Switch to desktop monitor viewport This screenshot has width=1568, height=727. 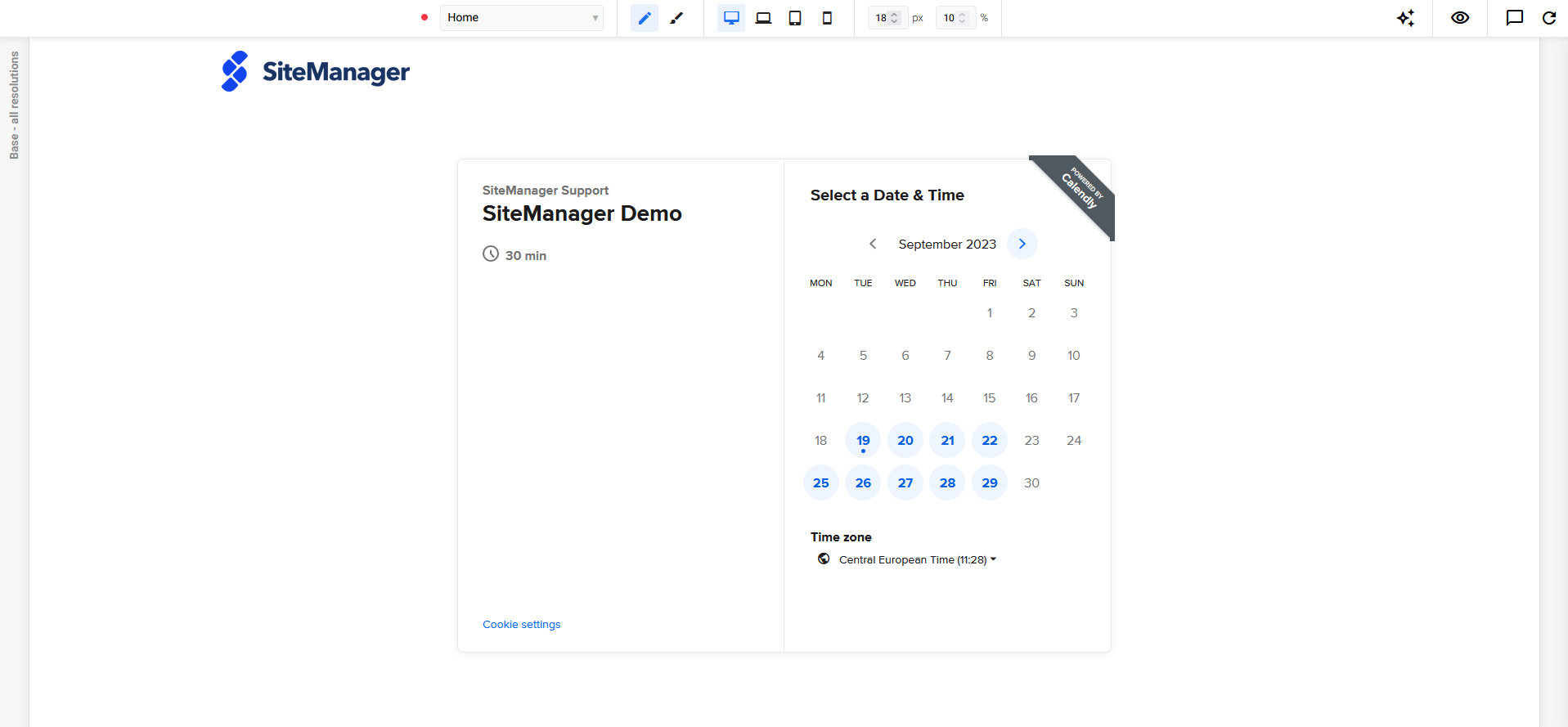pyautogui.click(x=731, y=18)
